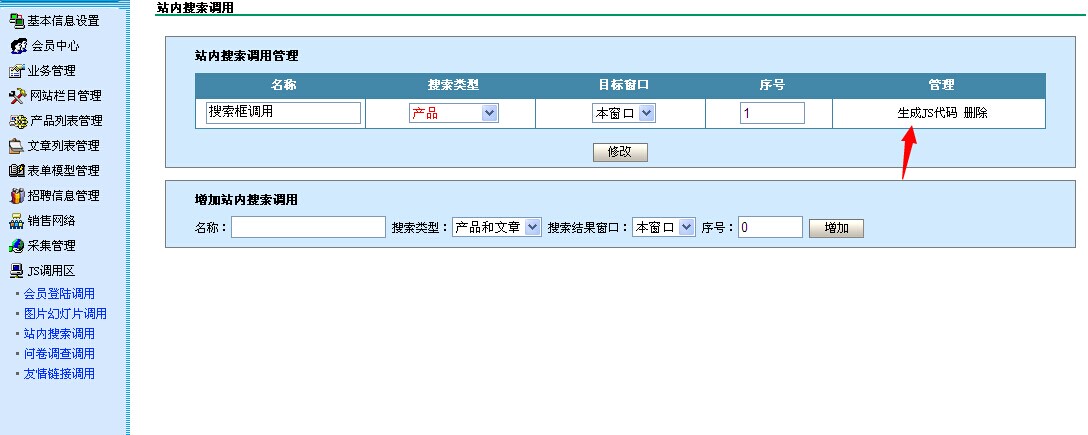Expand the 搜索结果窗口 dropdown
The image size is (1088, 435).
click(663, 227)
